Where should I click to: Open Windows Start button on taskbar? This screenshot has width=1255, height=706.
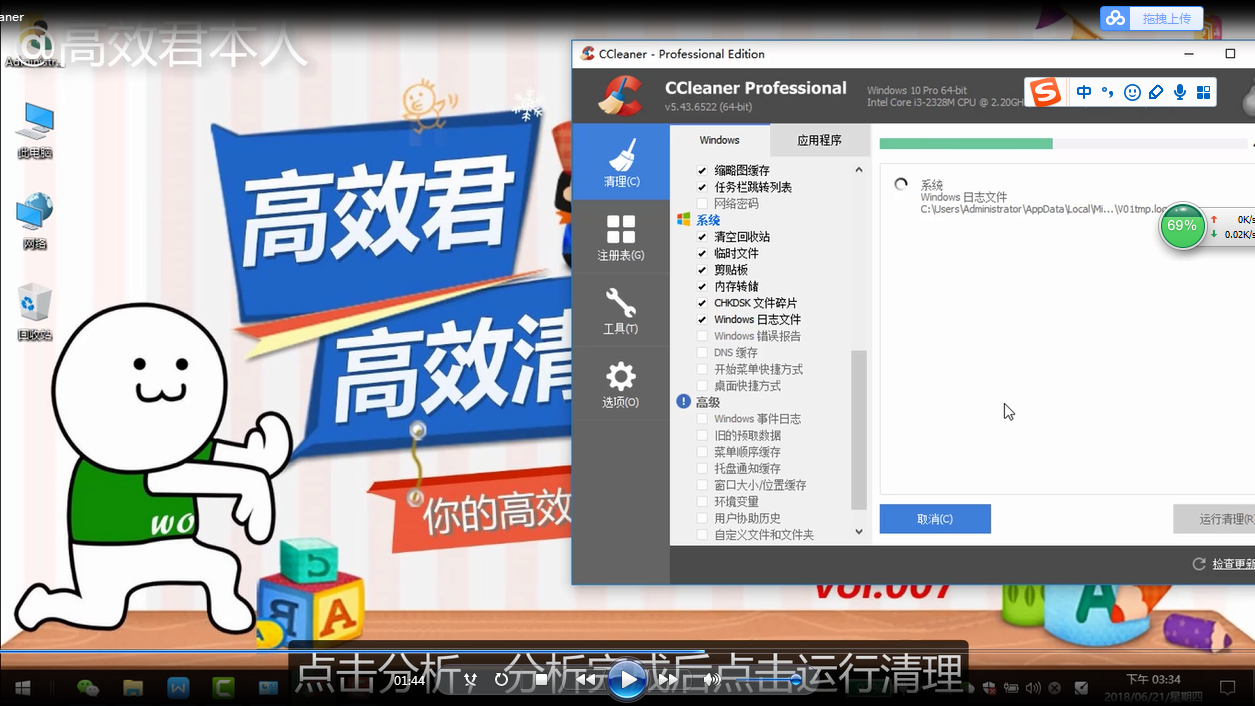pyautogui.click(x=22, y=688)
